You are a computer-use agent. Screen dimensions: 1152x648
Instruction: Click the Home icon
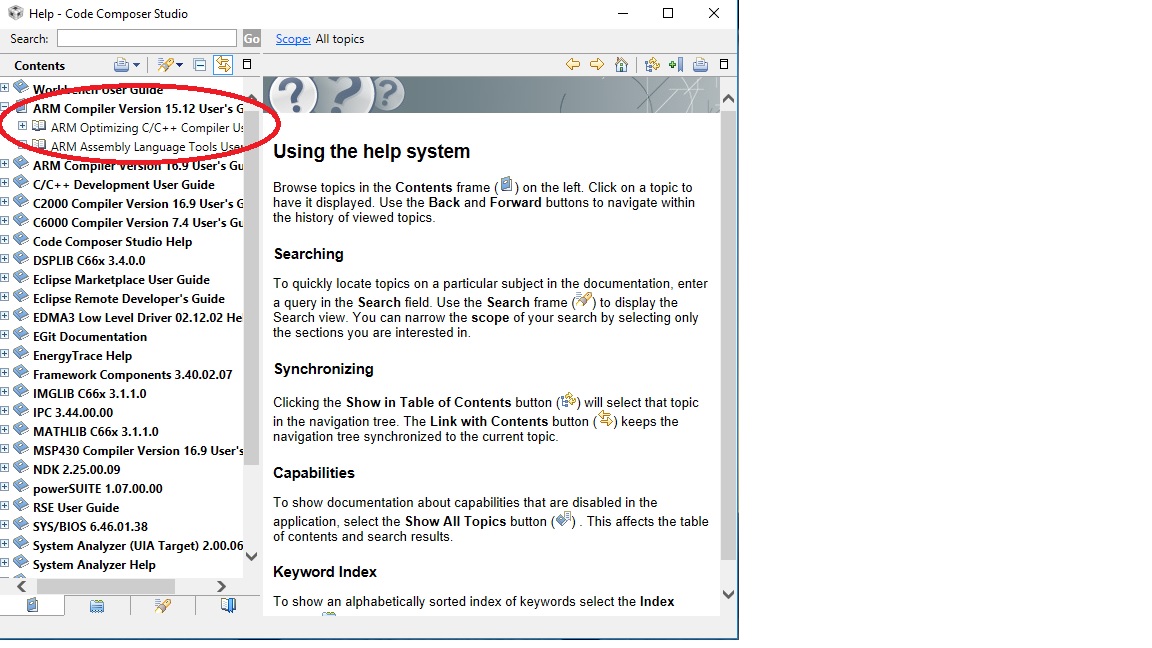[622, 65]
